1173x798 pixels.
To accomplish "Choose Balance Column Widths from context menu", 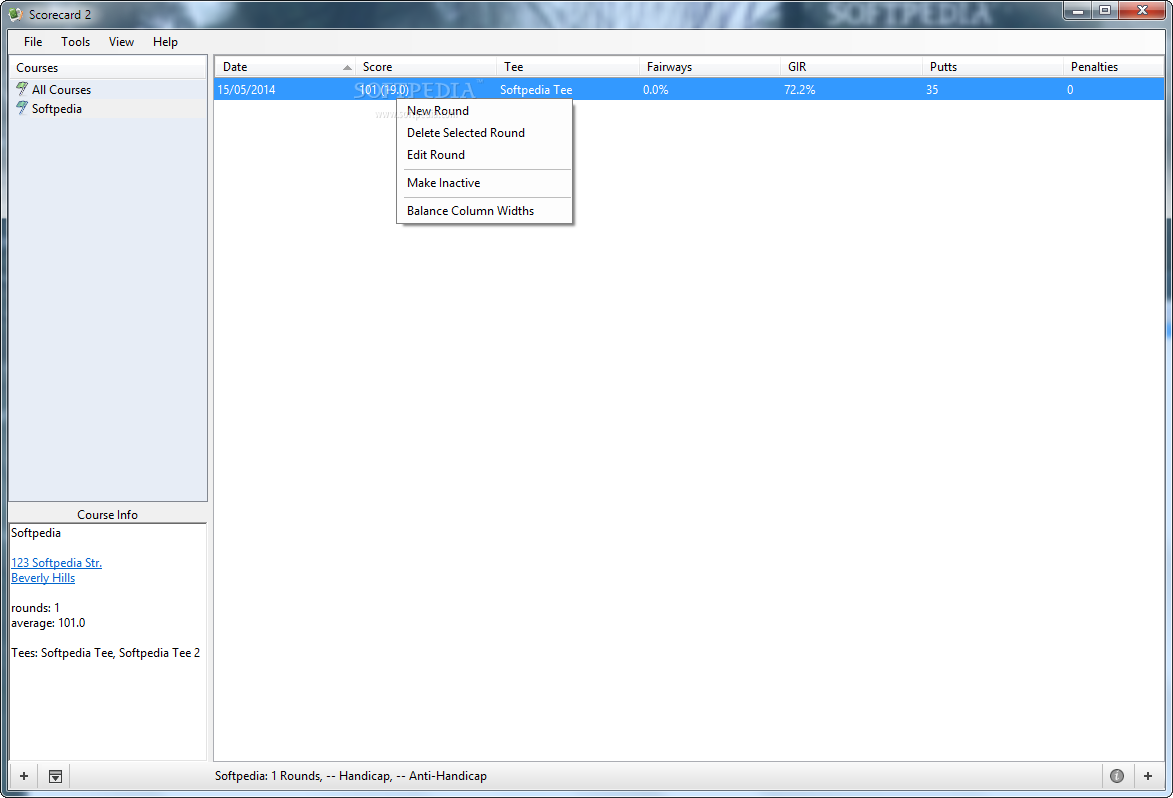I will pos(484,211).
